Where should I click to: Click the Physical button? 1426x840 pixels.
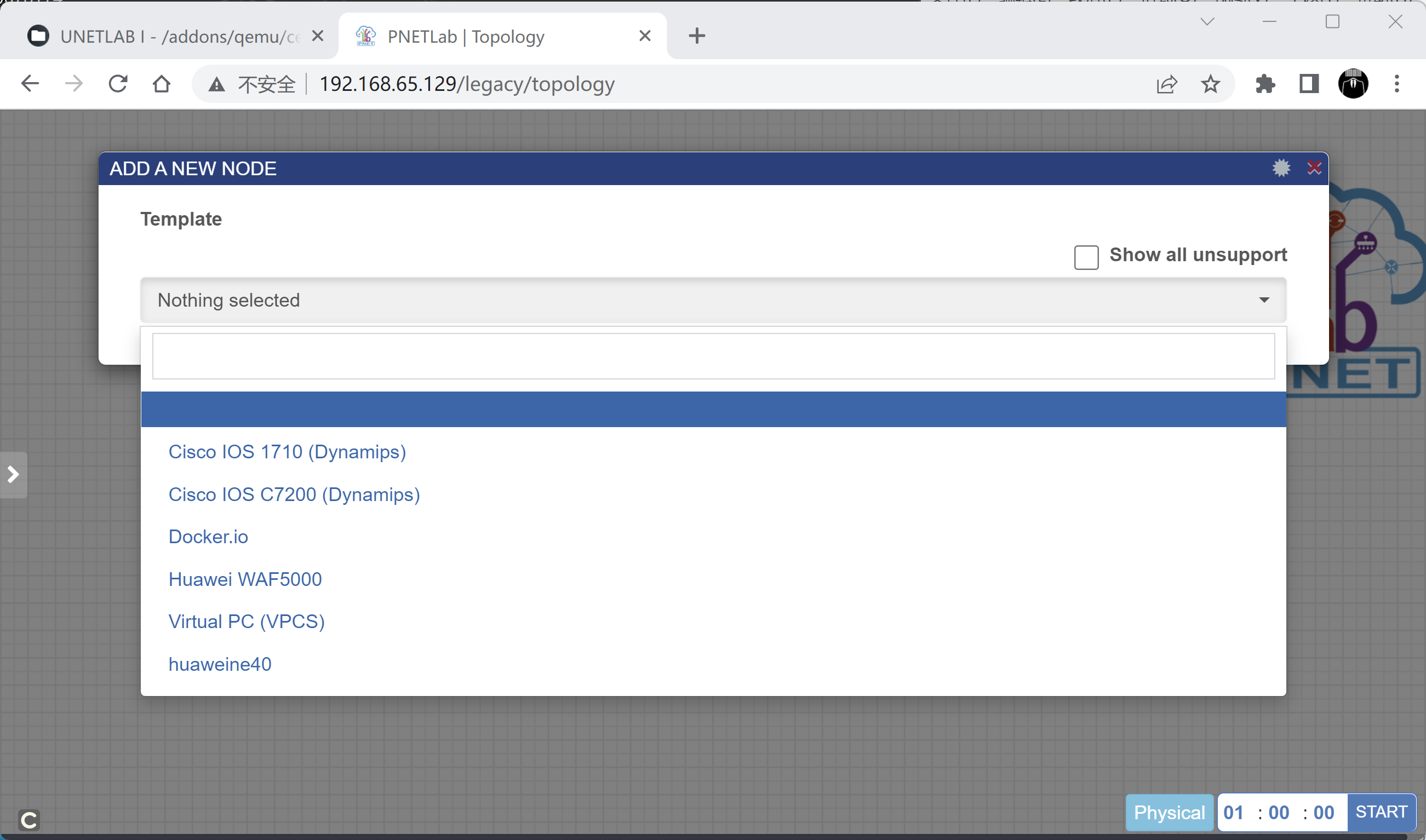click(1169, 812)
